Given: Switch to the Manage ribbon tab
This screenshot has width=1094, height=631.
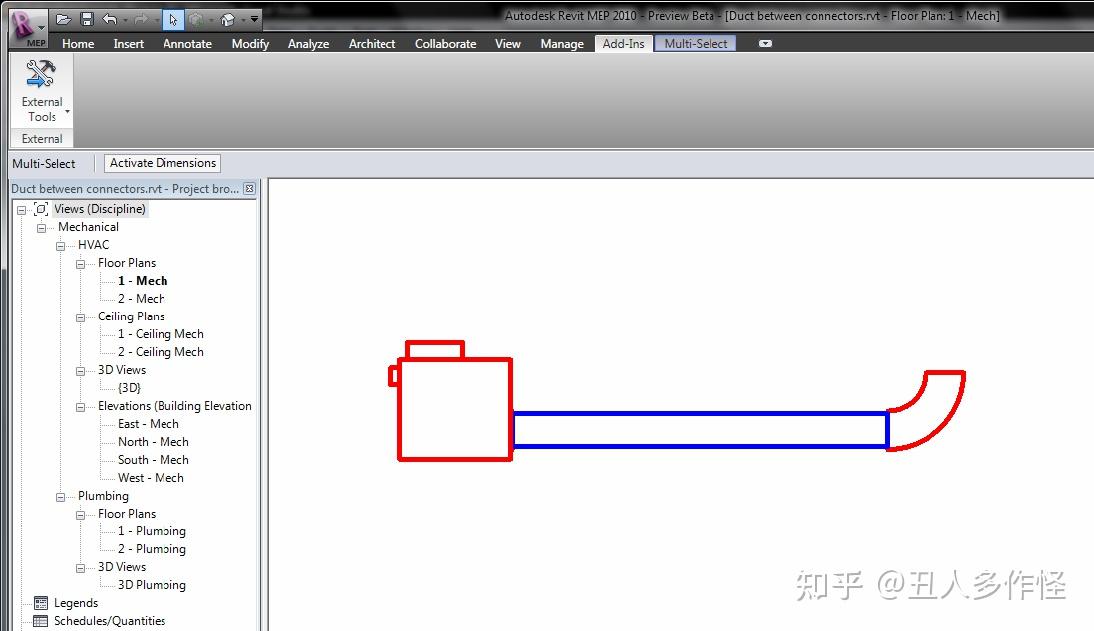Looking at the screenshot, I should pyautogui.click(x=561, y=43).
